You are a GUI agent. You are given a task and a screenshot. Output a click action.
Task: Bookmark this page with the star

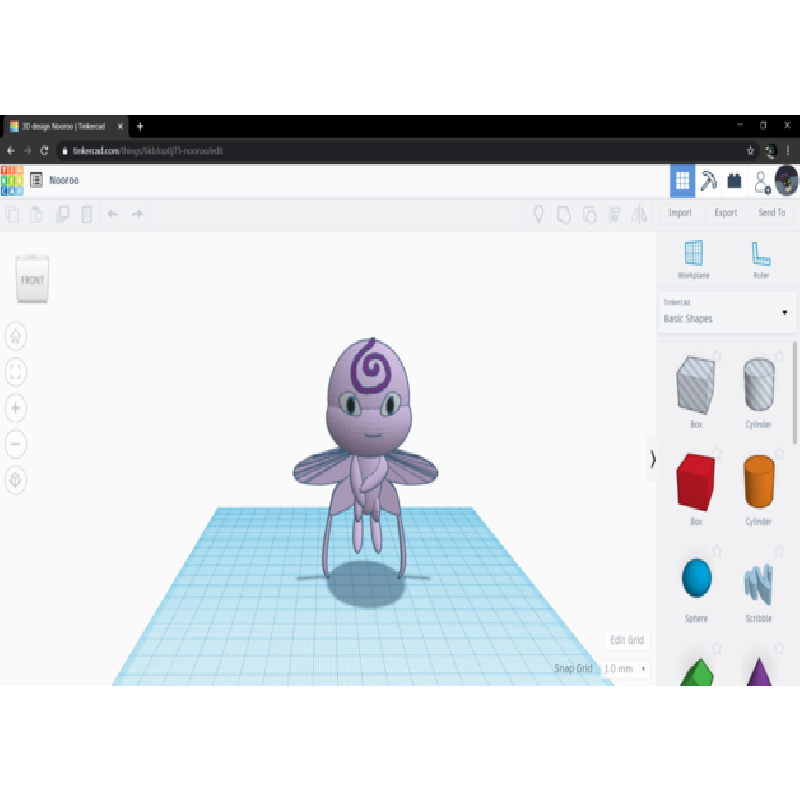point(751,151)
